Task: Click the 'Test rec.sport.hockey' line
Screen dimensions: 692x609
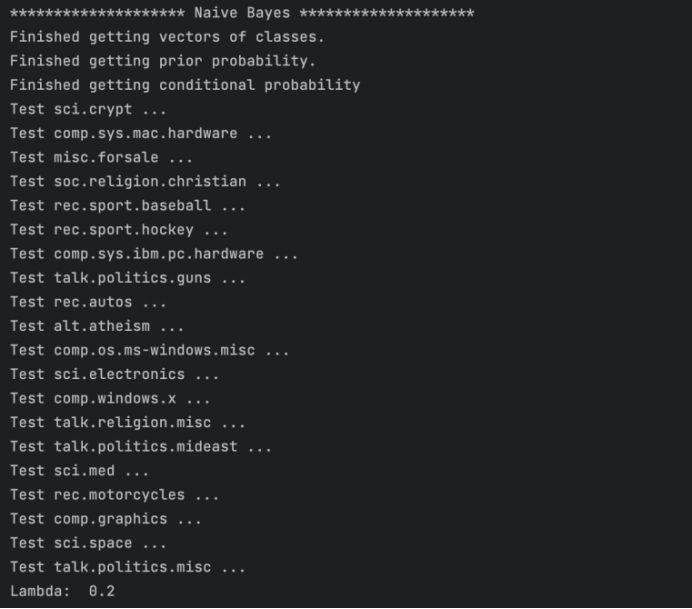Action: pyautogui.click(x=119, y=230)
